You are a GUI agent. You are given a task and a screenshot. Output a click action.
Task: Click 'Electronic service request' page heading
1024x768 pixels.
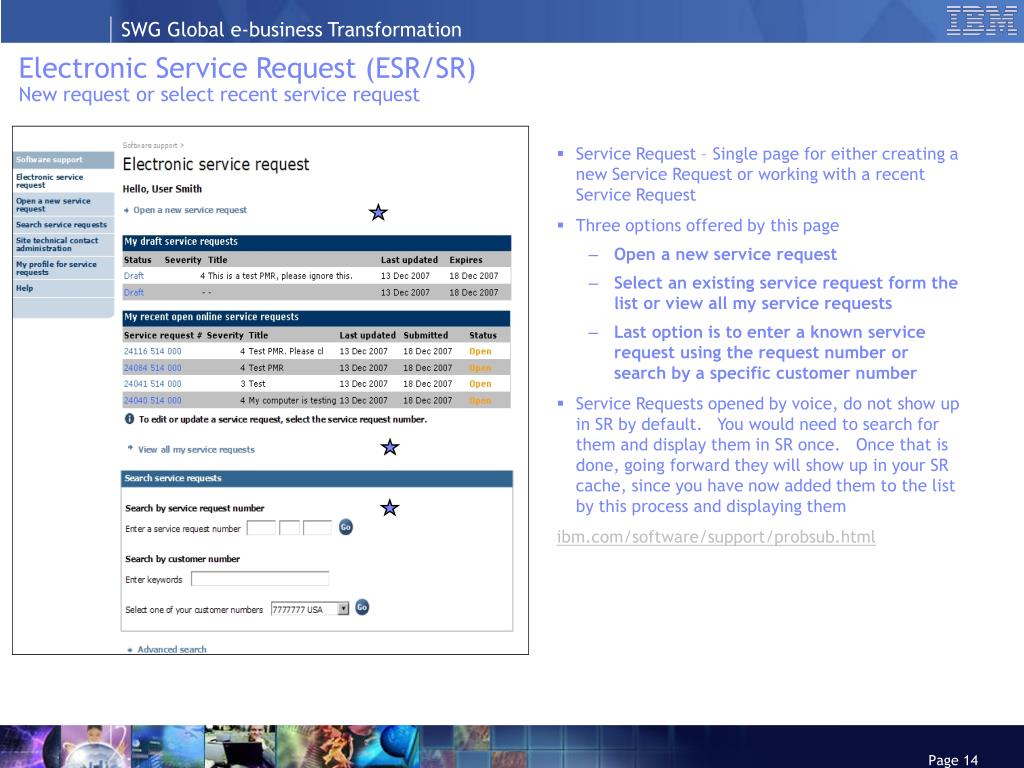pyautogui.click(x=216, y=165)
